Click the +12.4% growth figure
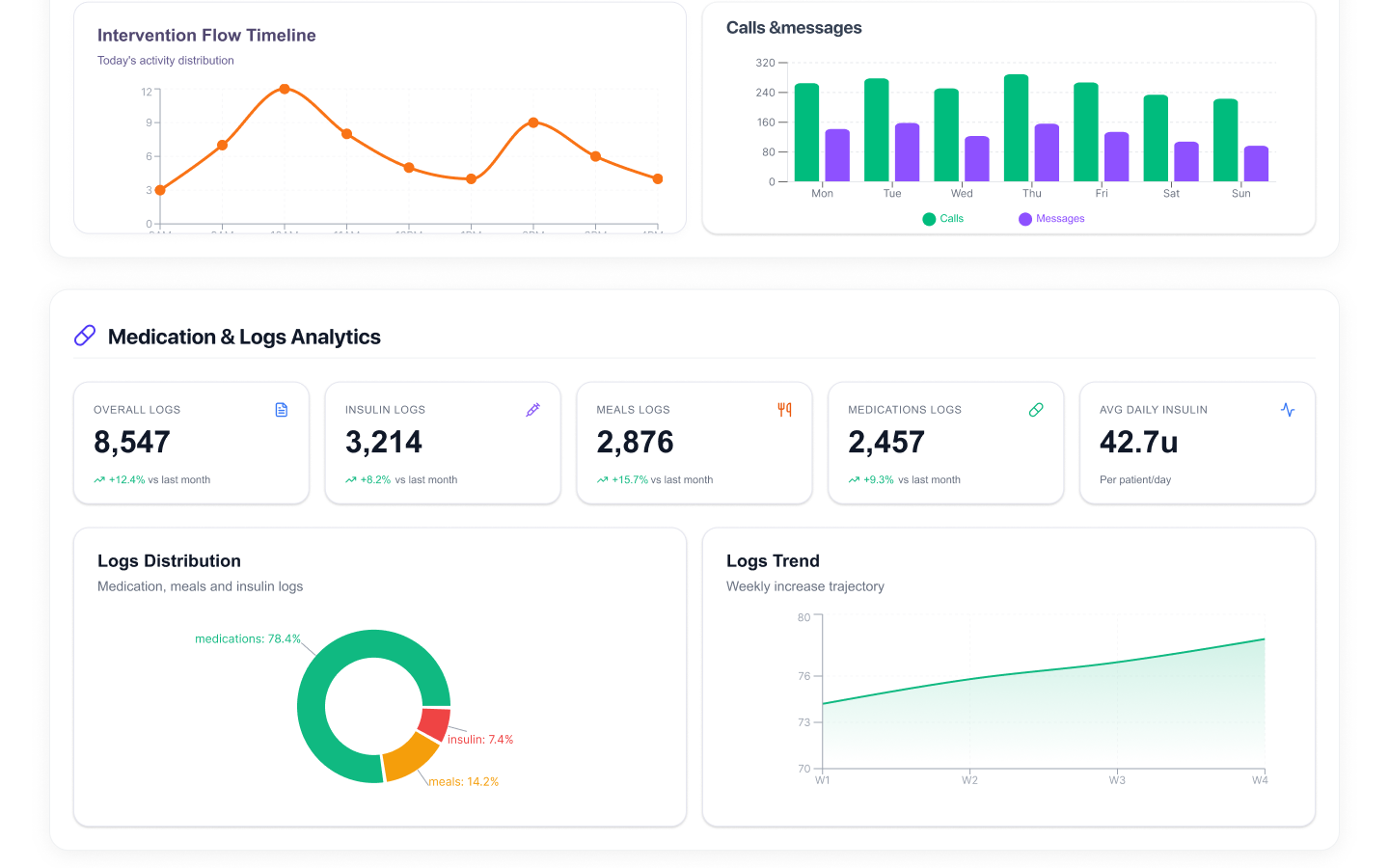 click(126, 479)
